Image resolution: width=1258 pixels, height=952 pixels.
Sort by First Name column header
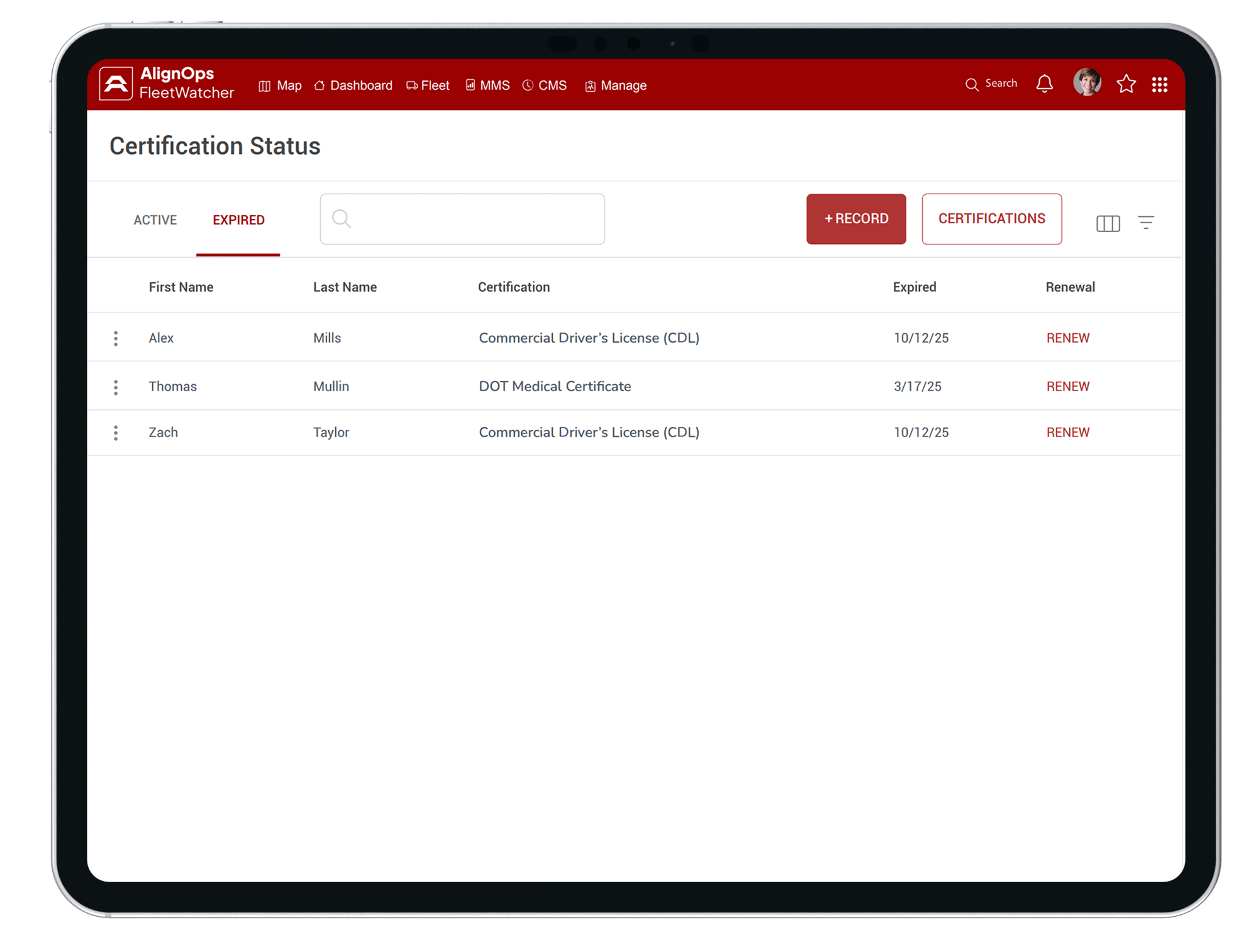coord(181,287)
